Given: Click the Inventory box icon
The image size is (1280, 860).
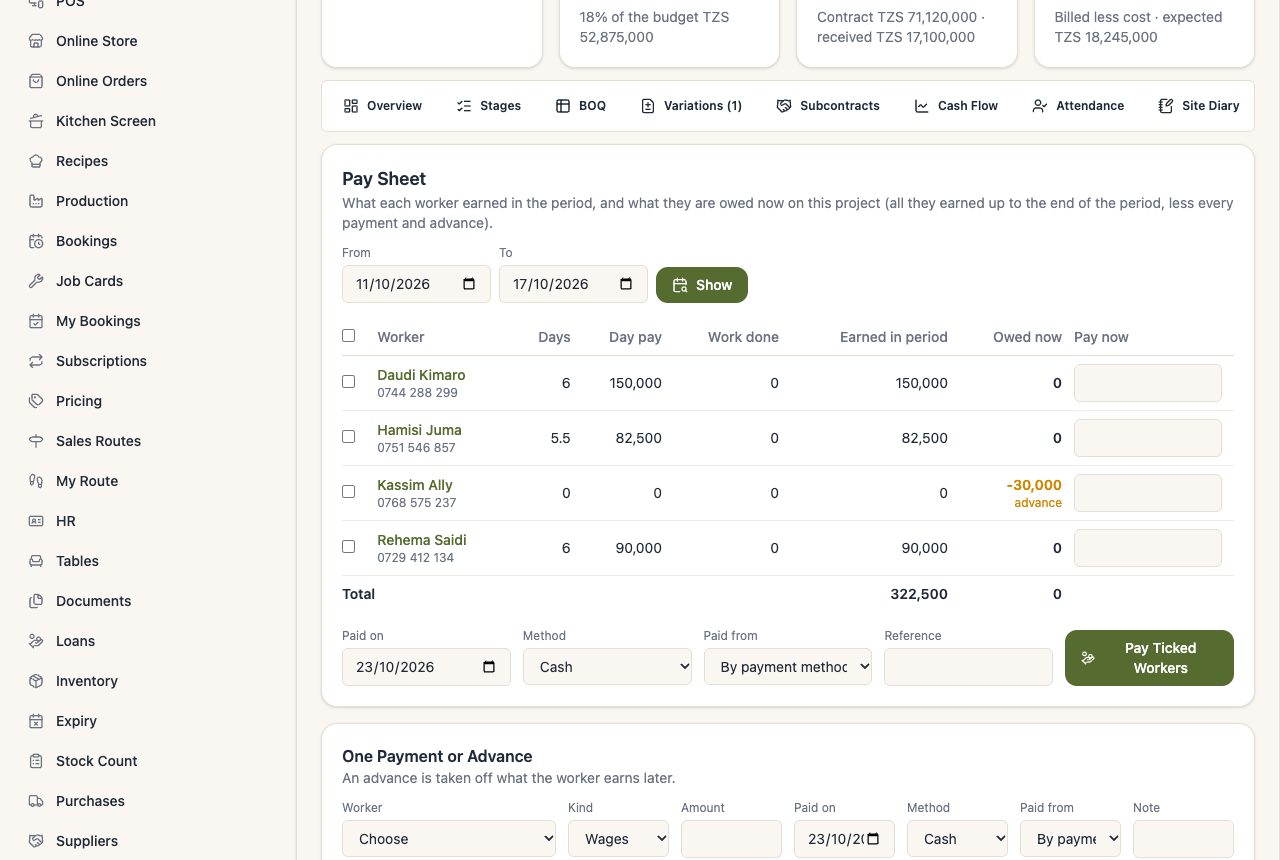Looking at the screenshot, I should [x=36, y=681].
